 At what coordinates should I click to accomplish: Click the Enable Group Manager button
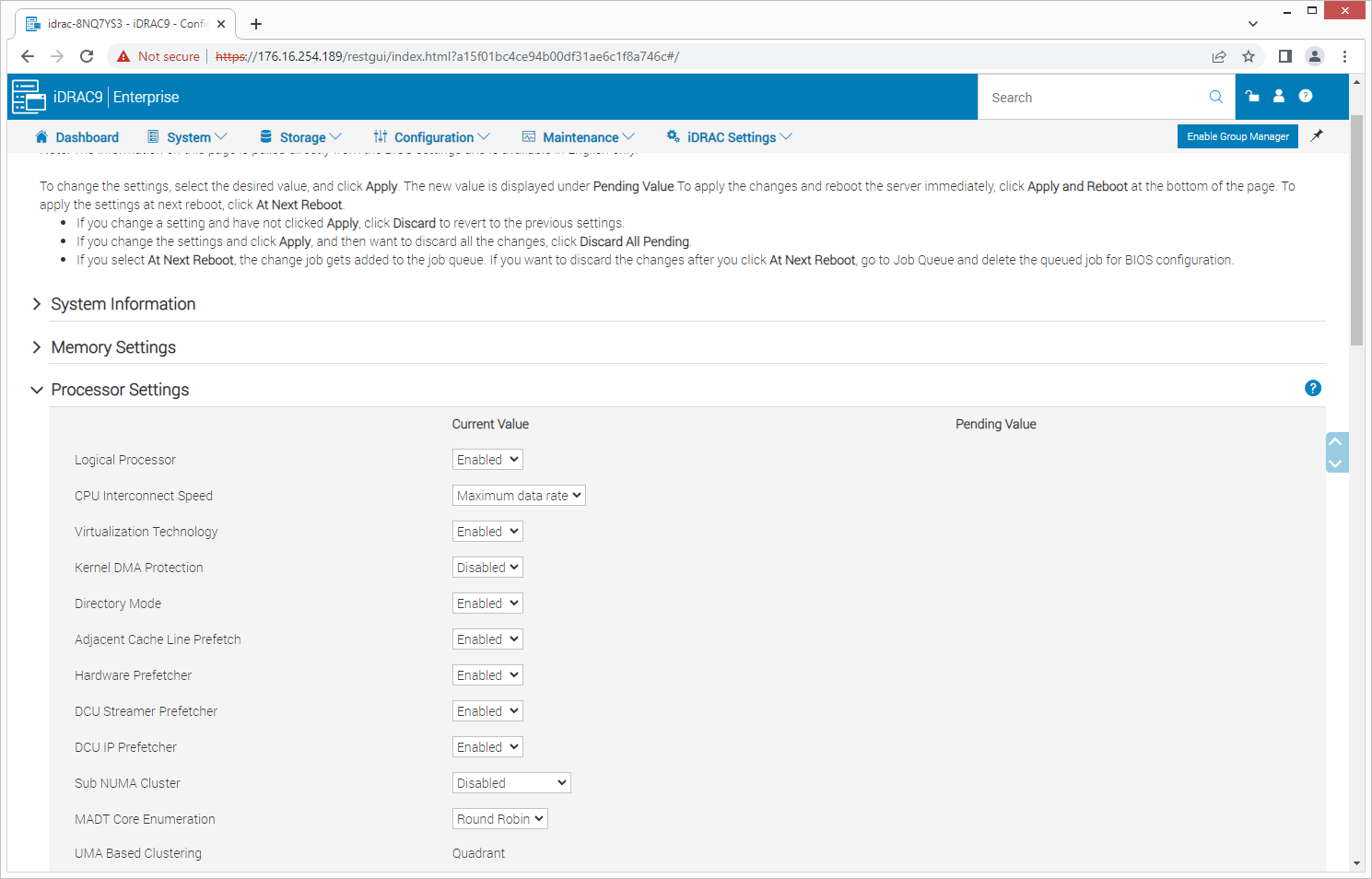click(1237, 135)
